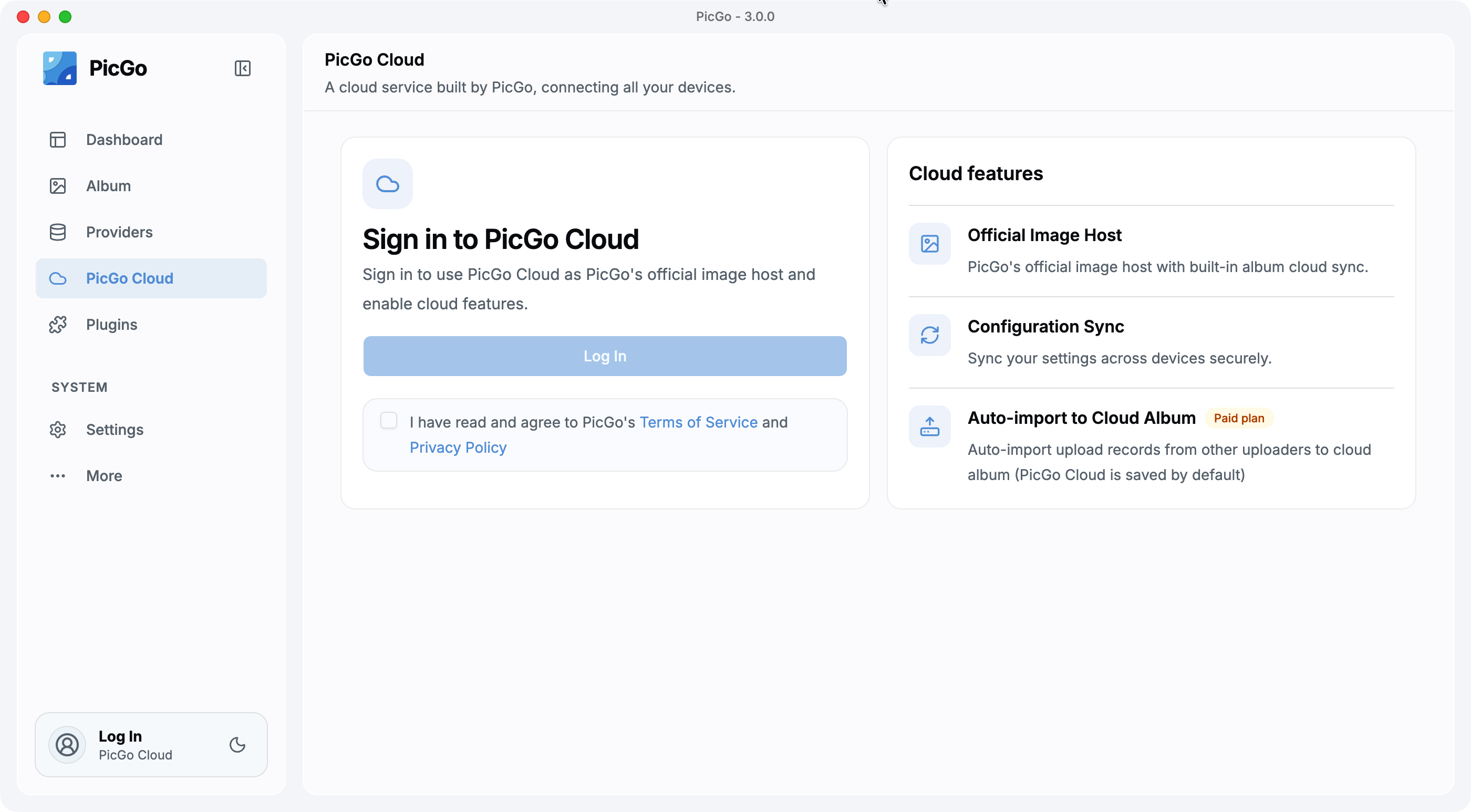Click the Providers database icon
Screen dimensions: 1471x812
[x=58, y=232]
